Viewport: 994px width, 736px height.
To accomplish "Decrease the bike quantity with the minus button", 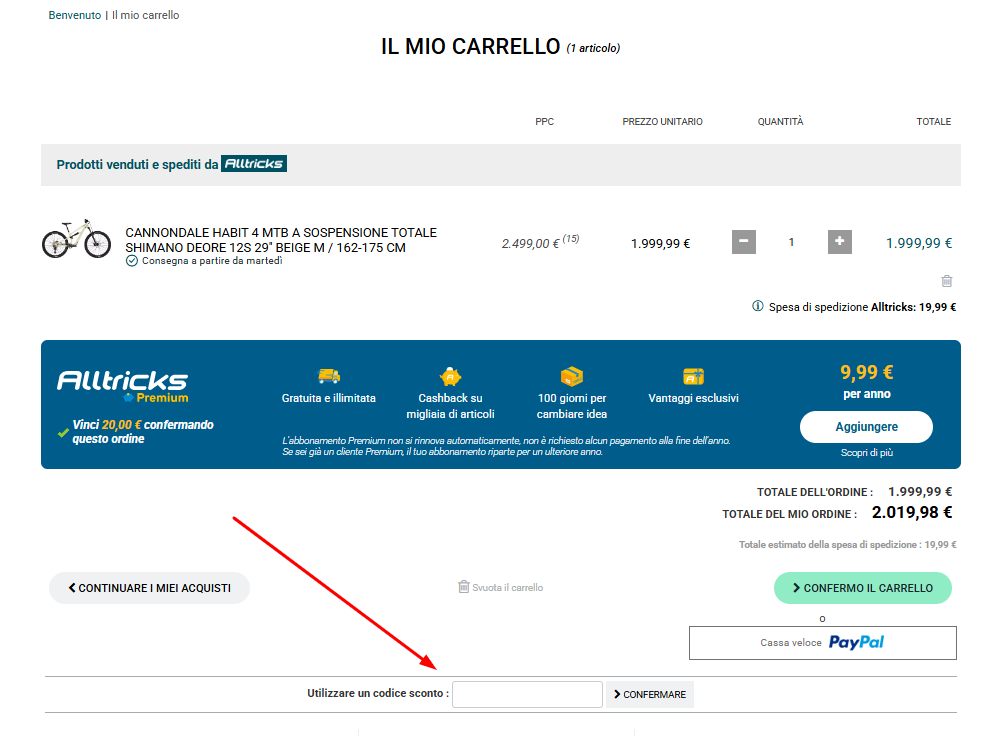I will tap(743, 241).
